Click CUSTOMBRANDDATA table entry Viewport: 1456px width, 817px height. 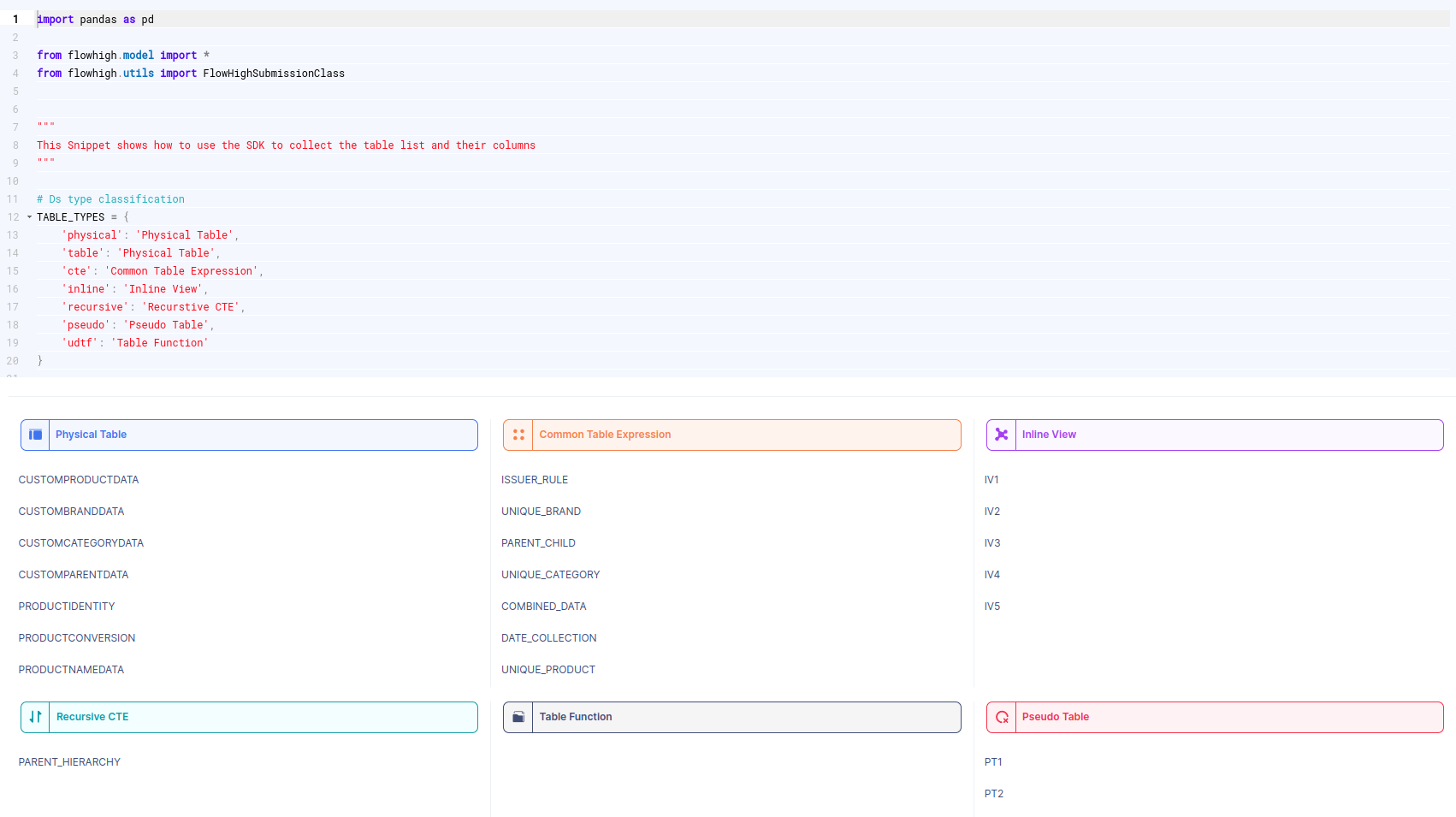[x=71, y=512]
